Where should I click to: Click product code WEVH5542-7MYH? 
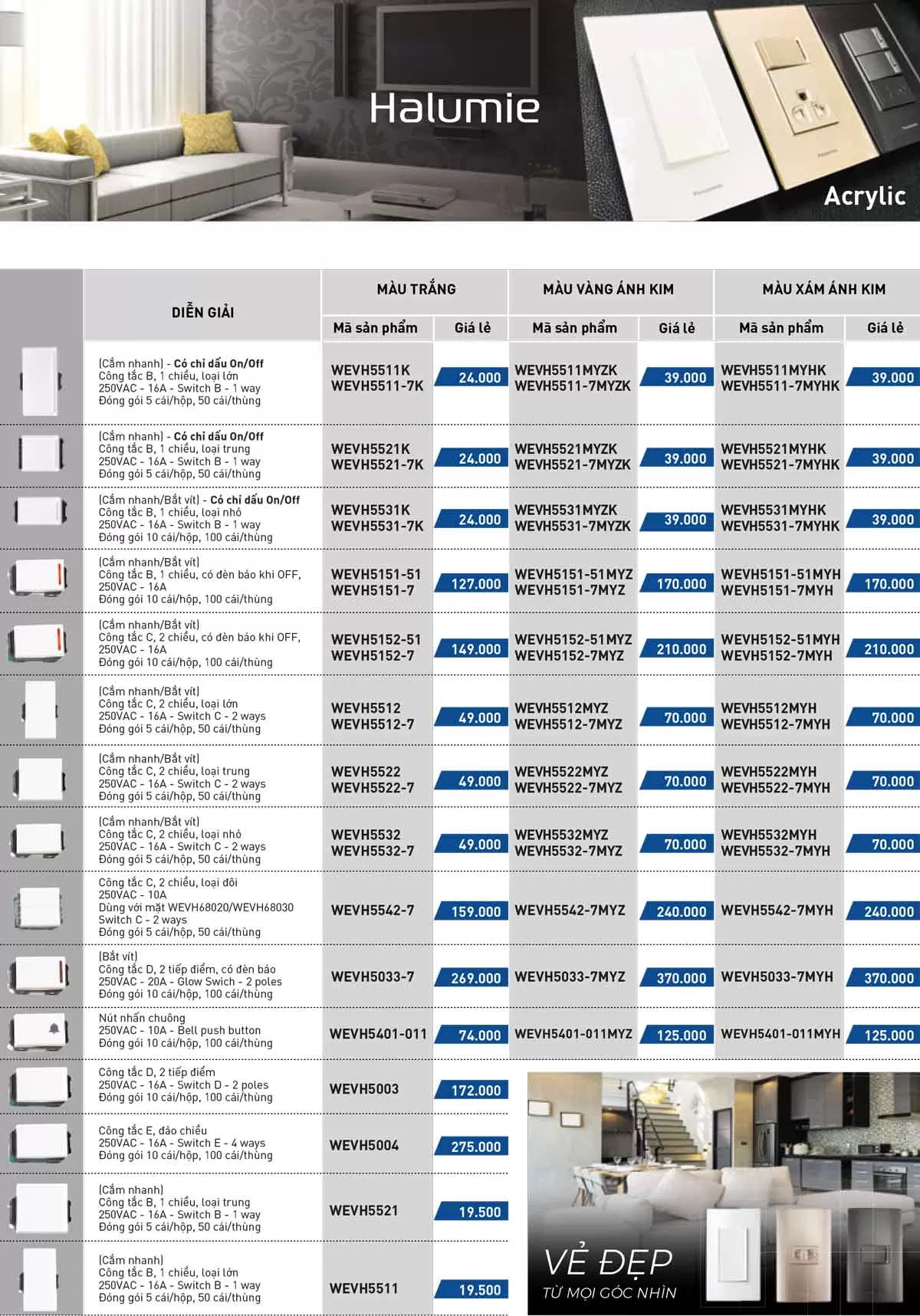click(776, 911)
